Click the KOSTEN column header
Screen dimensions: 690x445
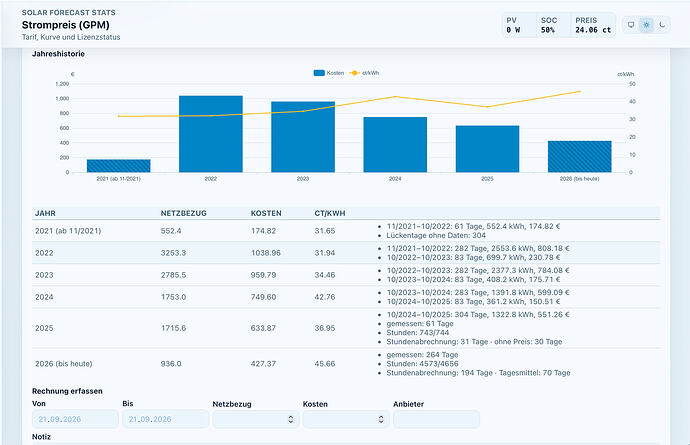tap(266, 213)
